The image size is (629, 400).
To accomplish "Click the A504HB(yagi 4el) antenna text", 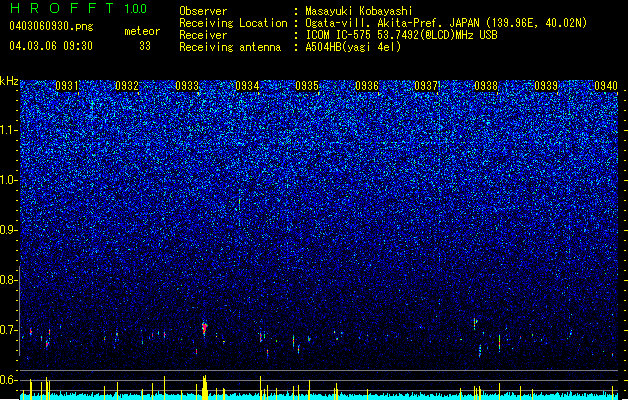I will [353, 47].
